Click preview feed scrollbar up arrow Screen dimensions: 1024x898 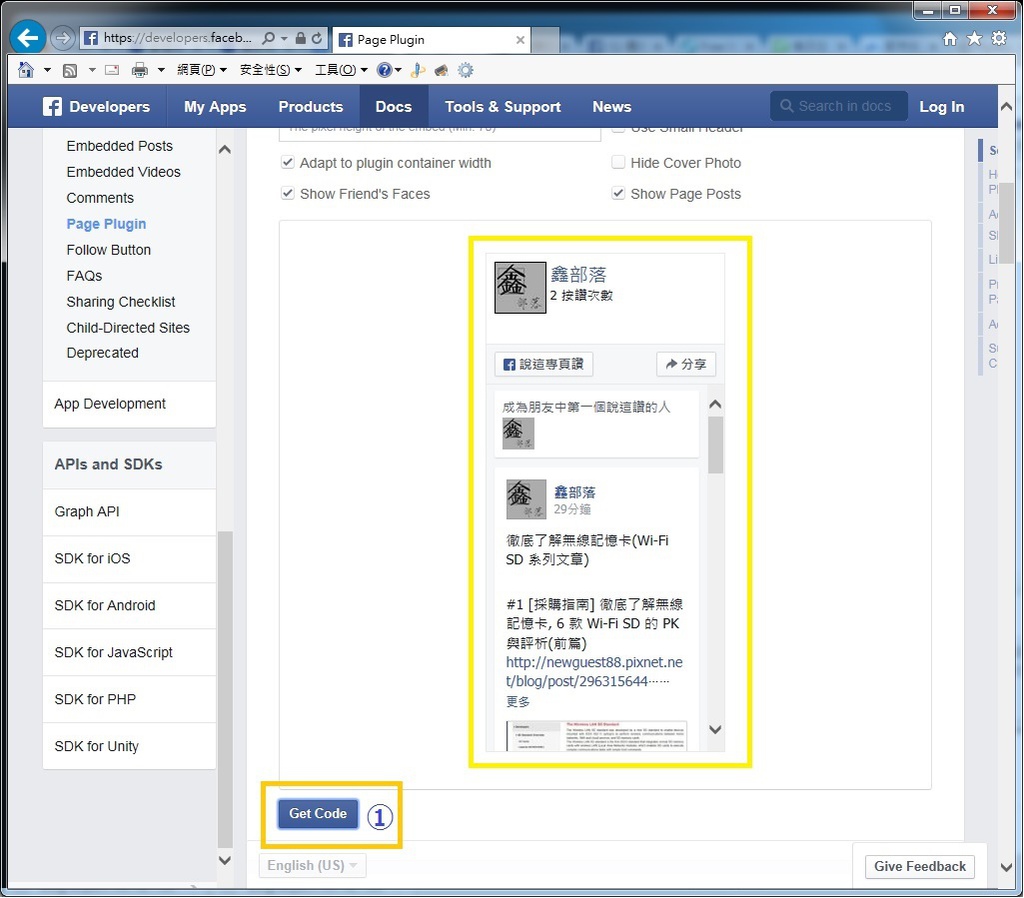[x=715, y=404]
